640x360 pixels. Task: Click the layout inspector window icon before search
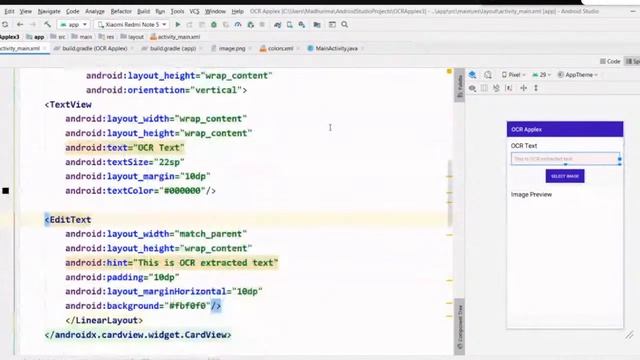click(x=332, y=24)
